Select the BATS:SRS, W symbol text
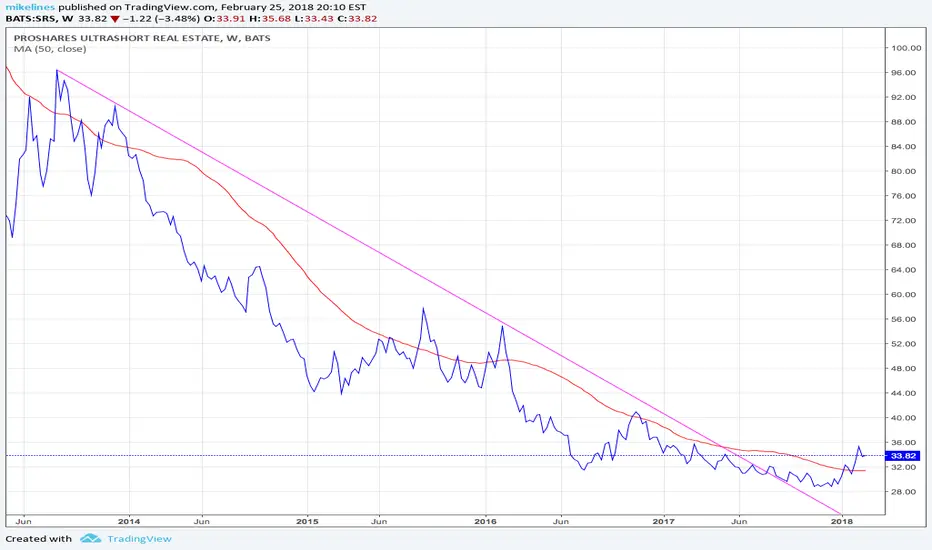Screen dimensions: 932x550 pyautogui.click(x=39, y=18)
